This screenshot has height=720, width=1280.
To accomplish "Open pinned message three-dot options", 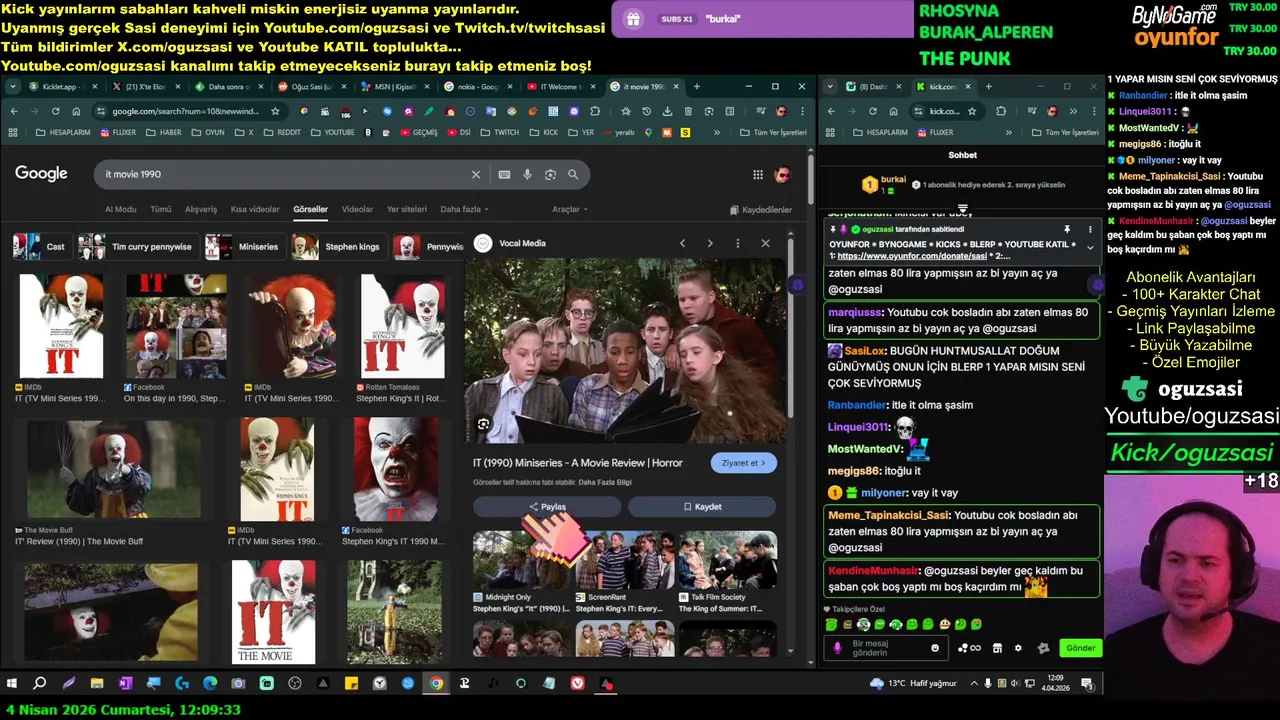I will click(x=1090, y=229).
